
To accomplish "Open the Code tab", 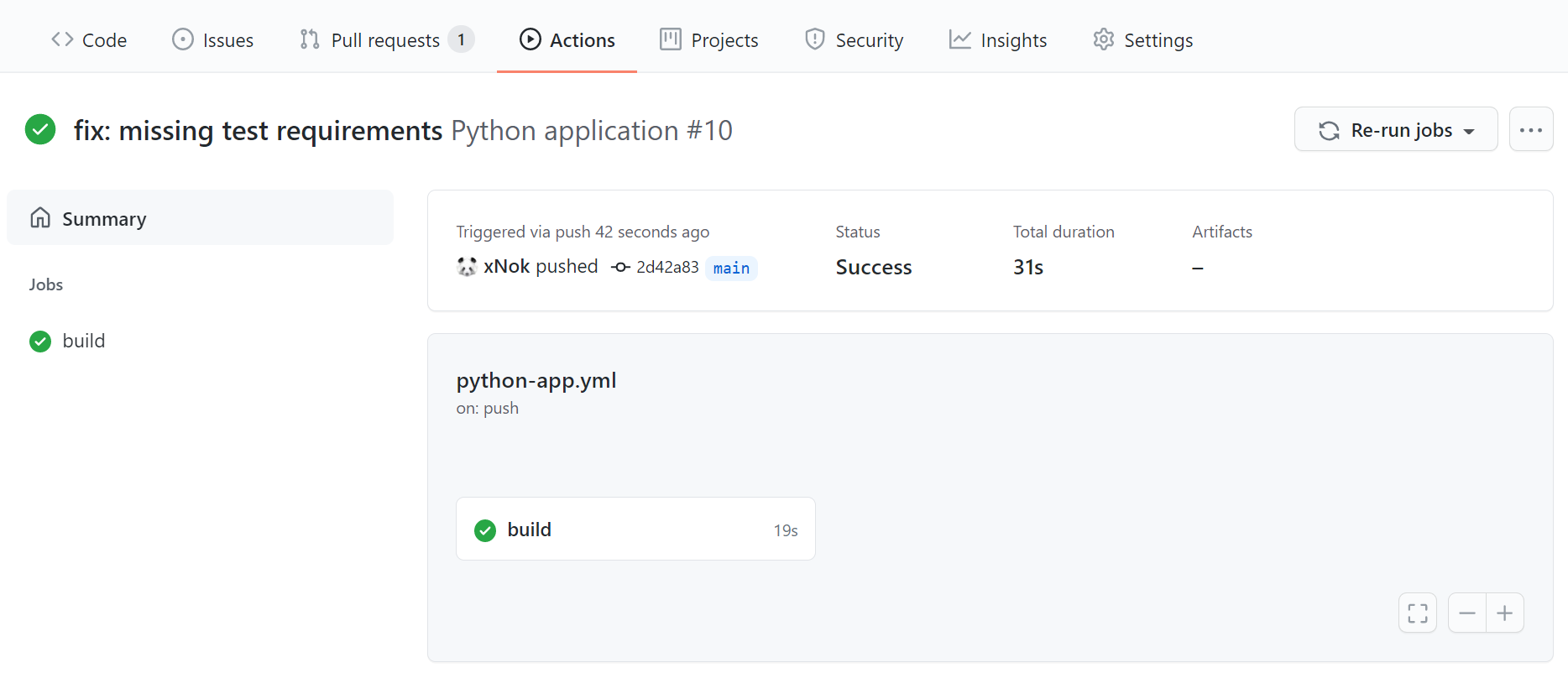I will (x=89, y=40).
